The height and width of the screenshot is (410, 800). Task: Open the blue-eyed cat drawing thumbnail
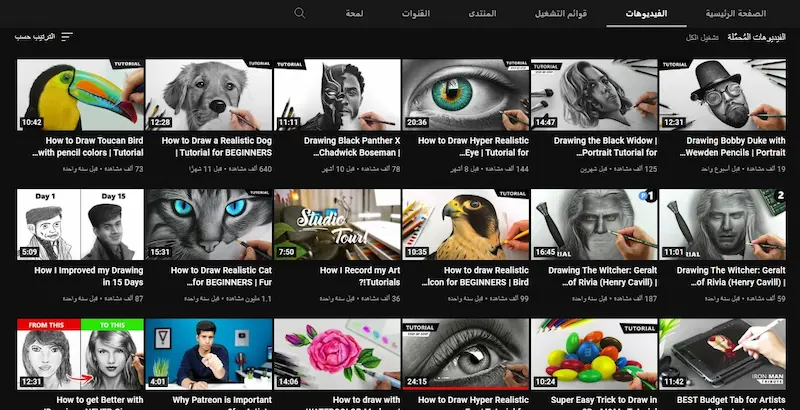209,225
